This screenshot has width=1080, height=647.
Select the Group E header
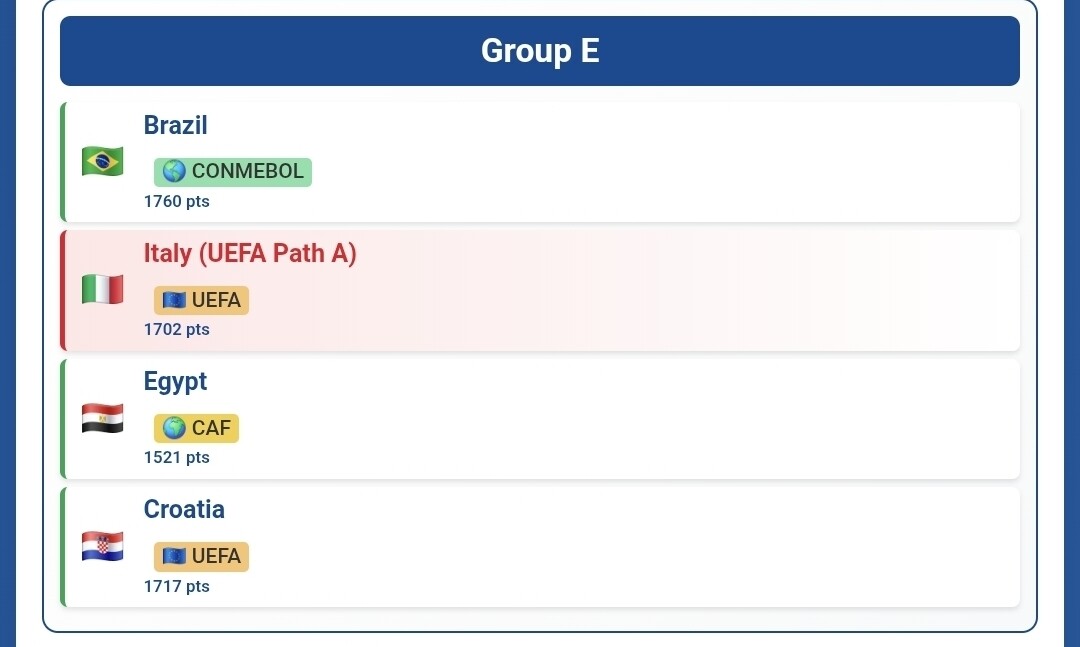click(540, 51)
